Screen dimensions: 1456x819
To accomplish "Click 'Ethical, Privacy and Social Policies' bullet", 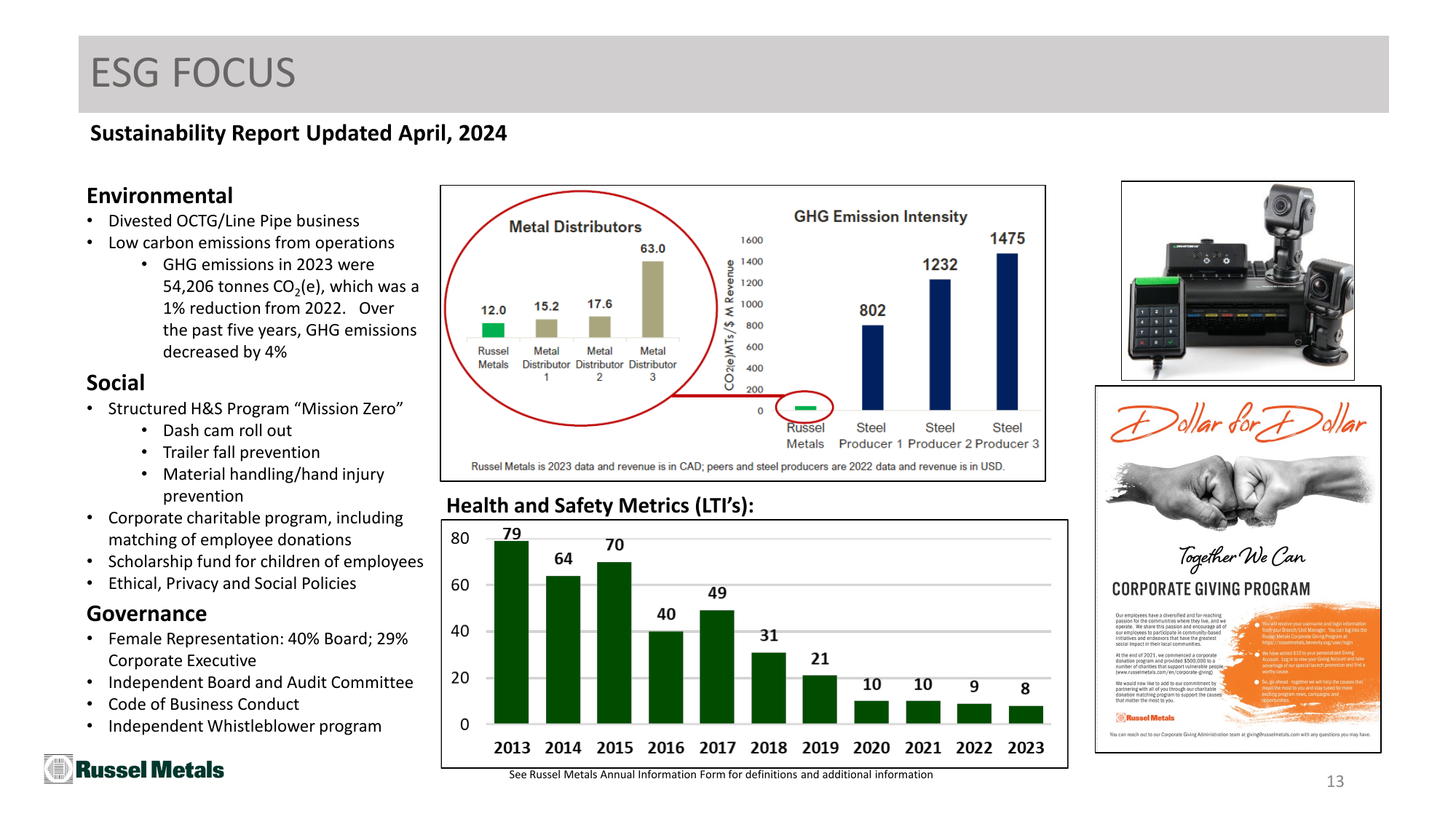I will (232, 584).
